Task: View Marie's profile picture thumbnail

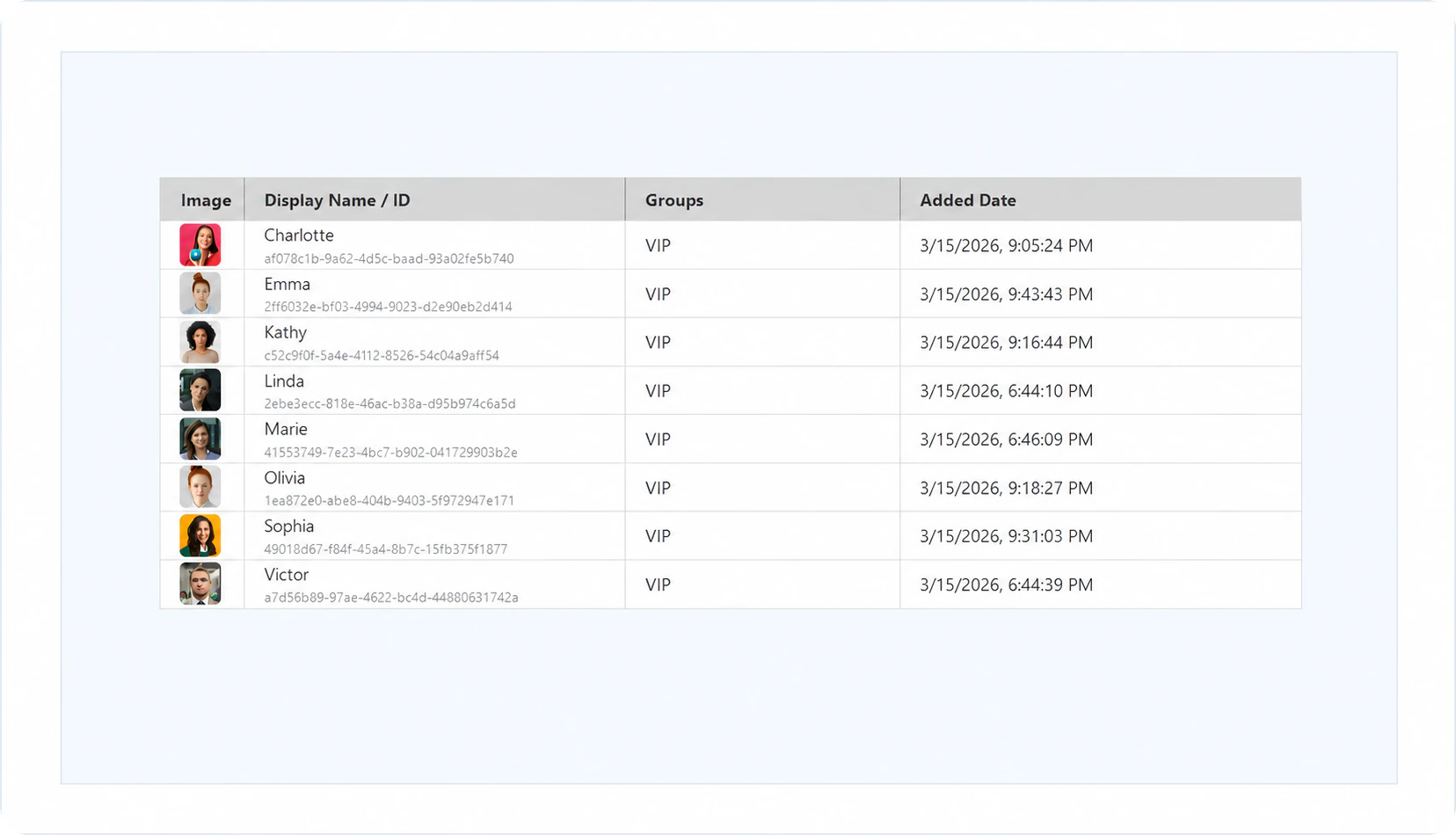Action: point(200,439)
